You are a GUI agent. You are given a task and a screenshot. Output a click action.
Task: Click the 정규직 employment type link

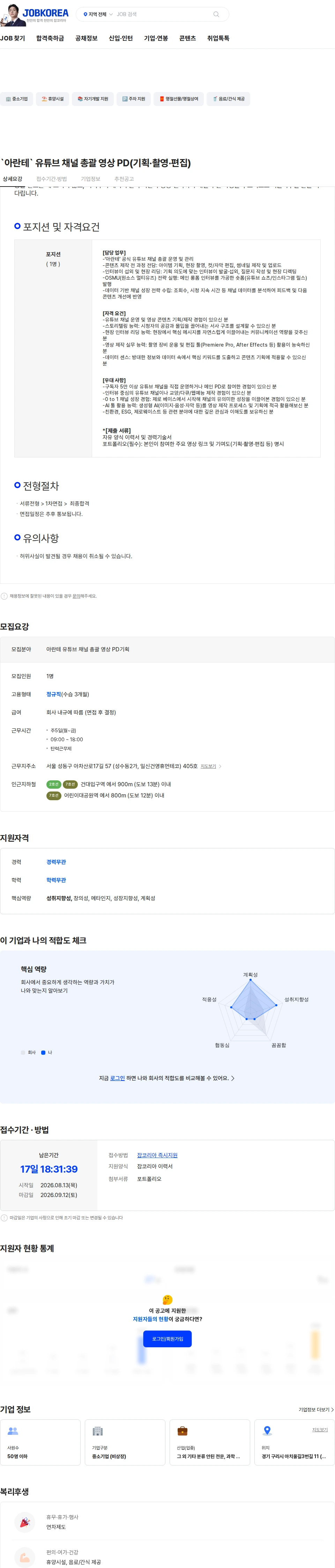click(x=53, y=694)
